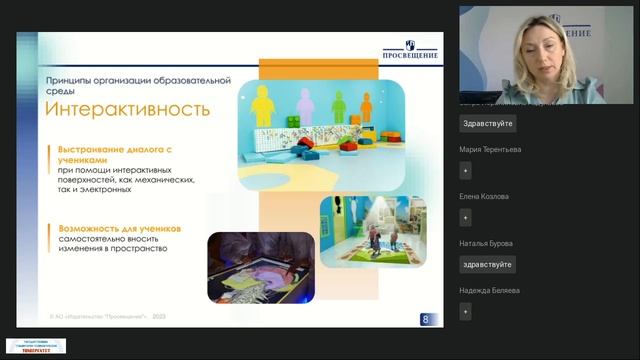The width and height of the screenshot is (640, 360).
Task: Click the interactive light table photo
Action: [x=261, y=268]
